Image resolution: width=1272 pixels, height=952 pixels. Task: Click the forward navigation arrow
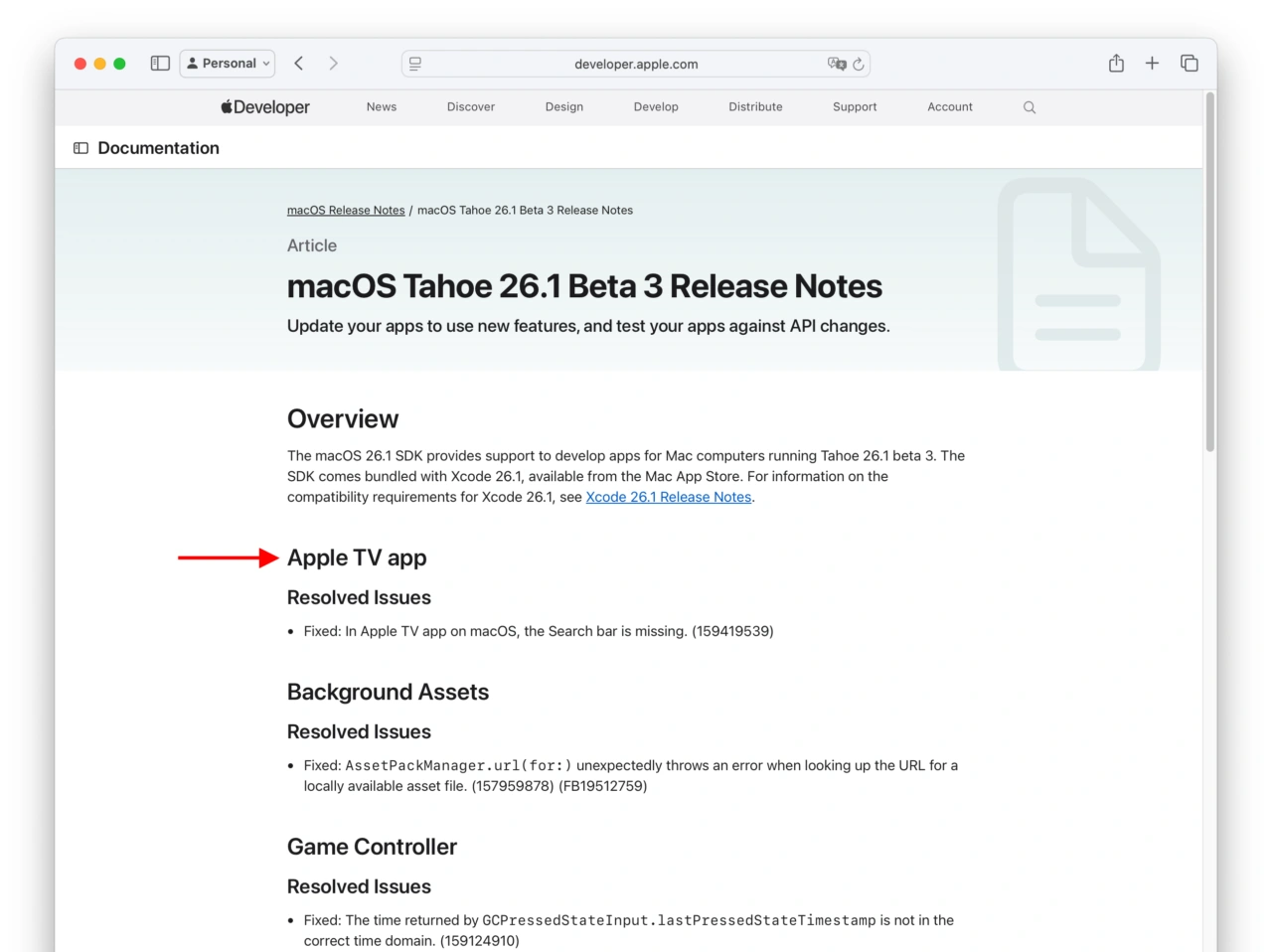point(334,63)
